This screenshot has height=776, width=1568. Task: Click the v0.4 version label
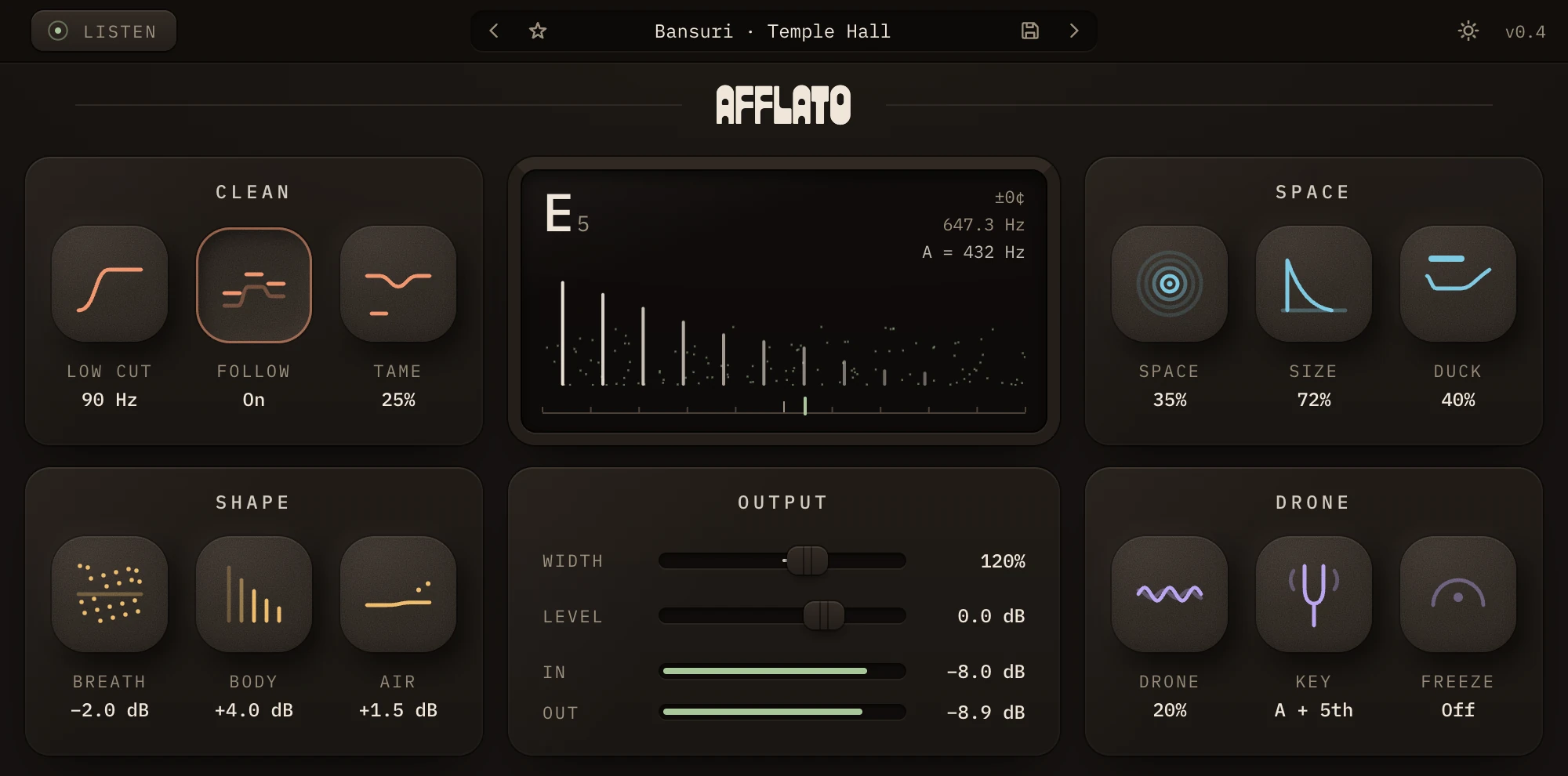pyautogui.click(x=1525, y=32)
